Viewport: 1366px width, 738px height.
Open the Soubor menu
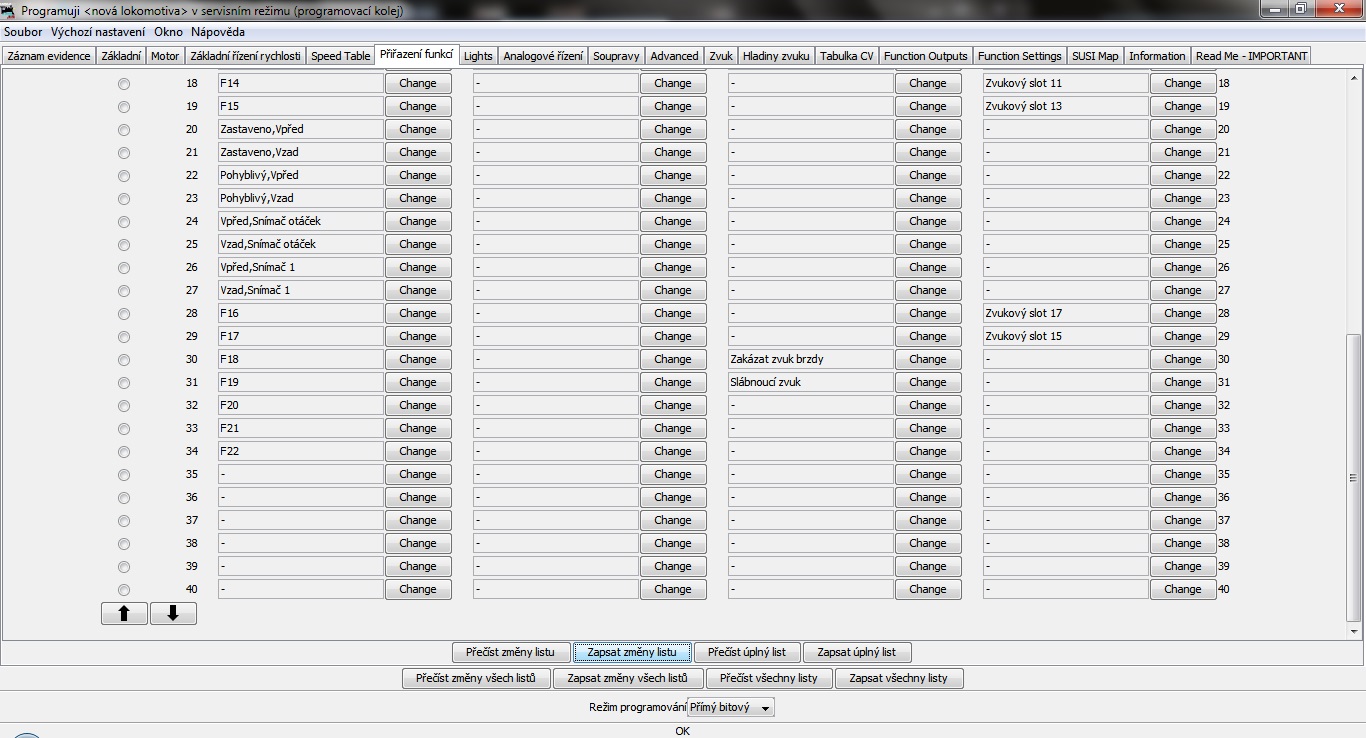(23, 32)
